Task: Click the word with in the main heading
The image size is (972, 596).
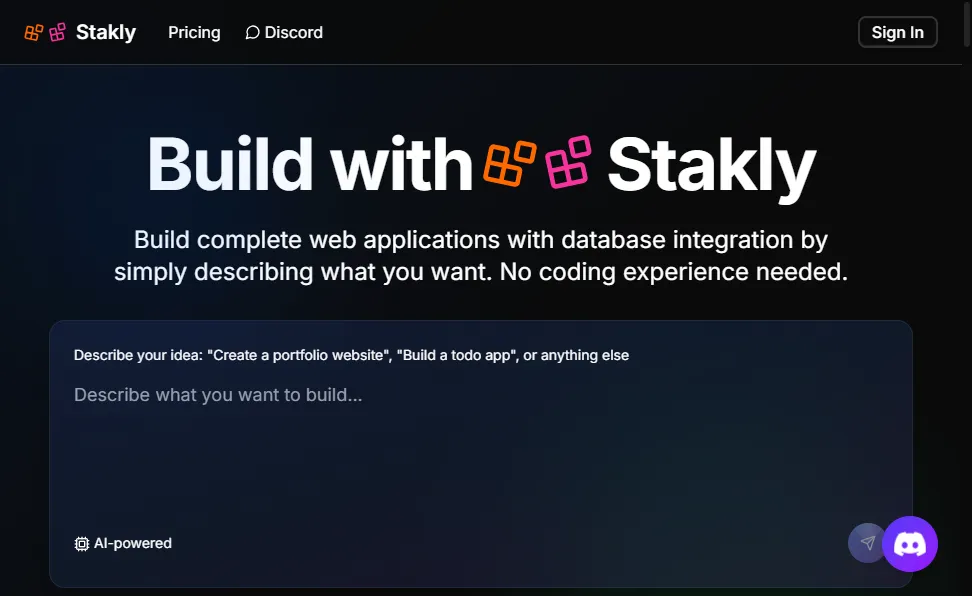Action: [402, 164]
